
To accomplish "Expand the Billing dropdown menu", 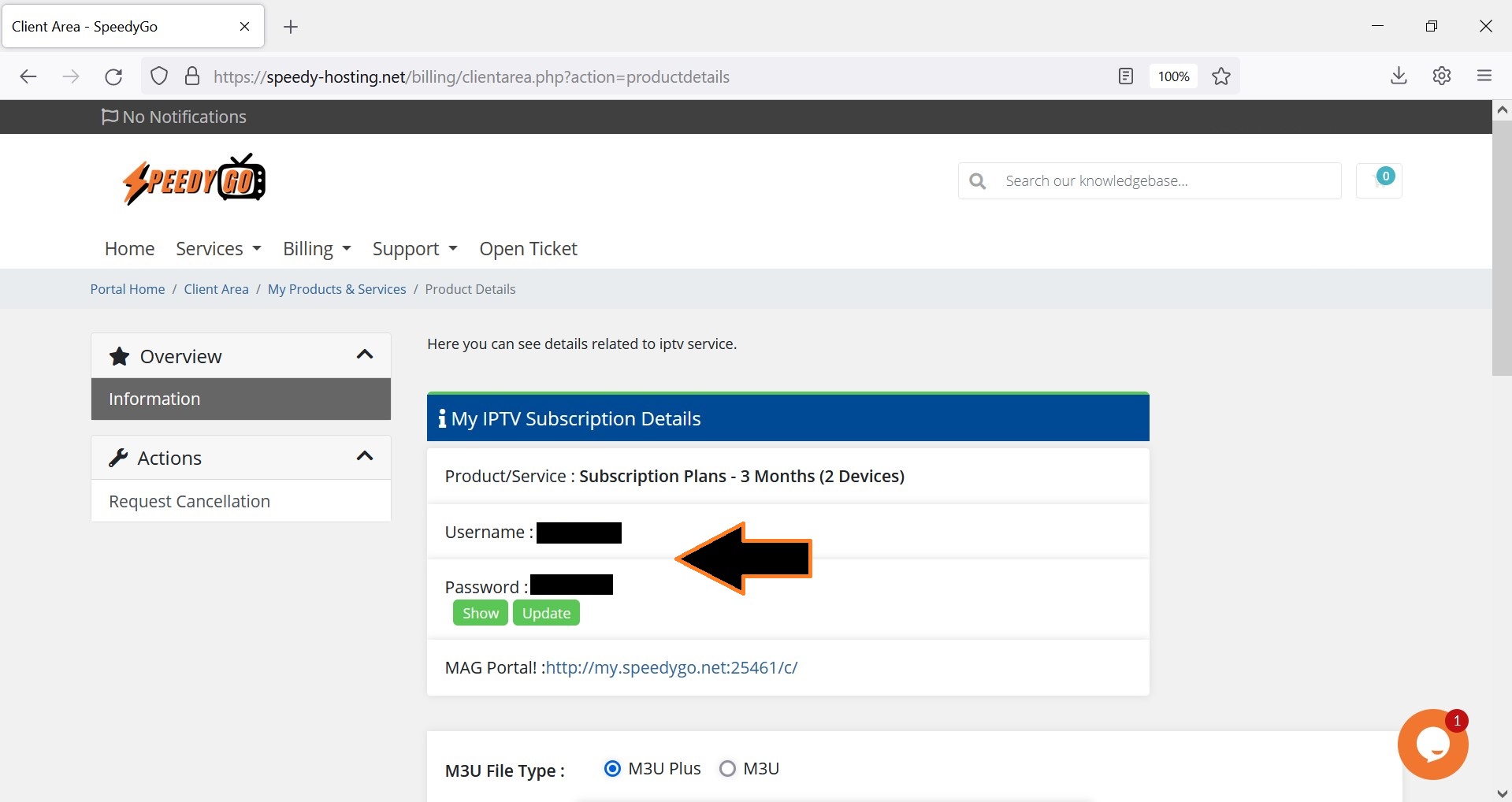I will pyautogui.click(x=317, y=248).
